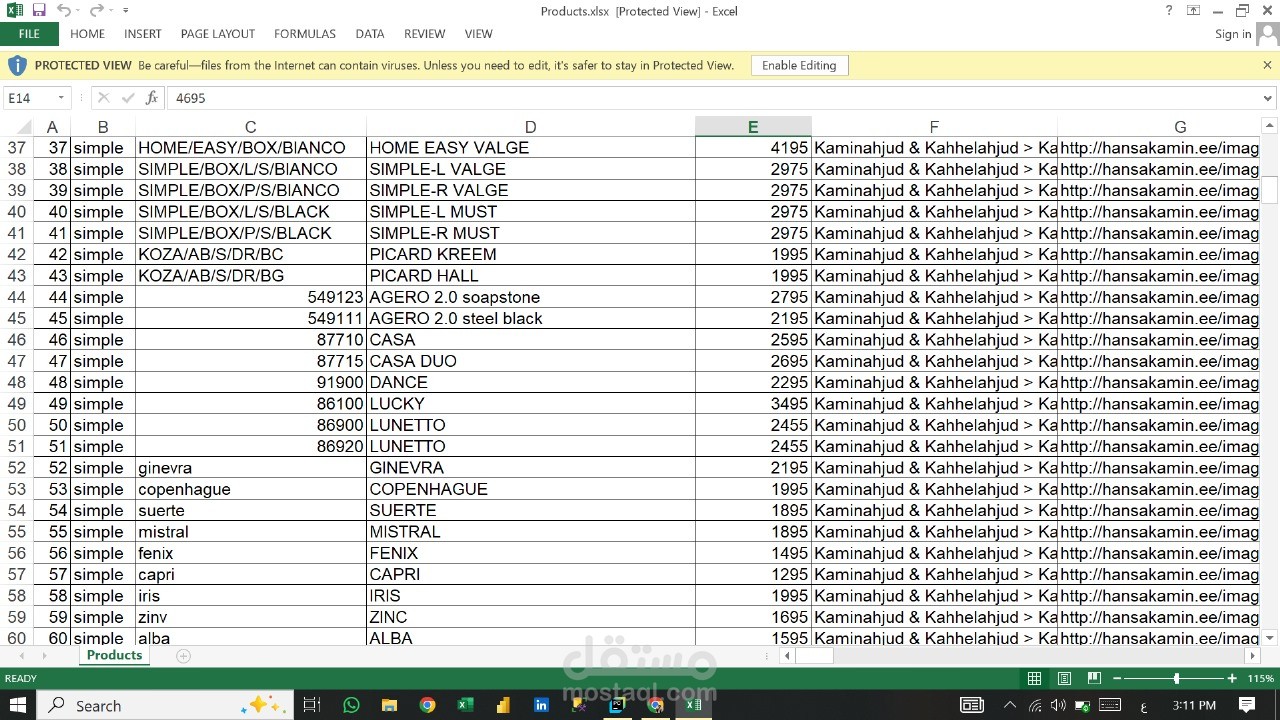Click the horizontal scrollbar left arrow
The height and width of the screenshot is (720, 1280).
pyautogui.click(x=788, y=656)
